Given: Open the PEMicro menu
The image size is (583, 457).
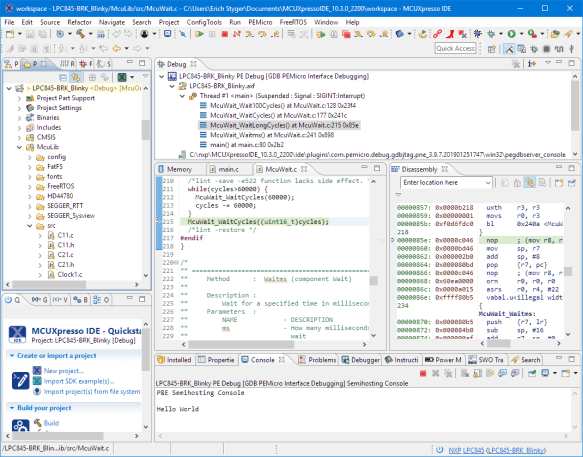Looking at the screenshot, I should (x=260, y=22).
